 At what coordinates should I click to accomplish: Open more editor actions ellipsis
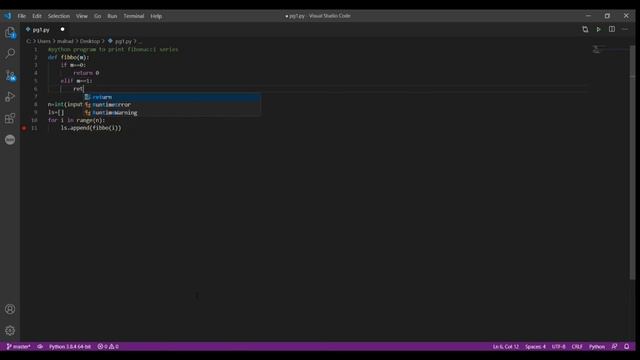coord(625,29)
